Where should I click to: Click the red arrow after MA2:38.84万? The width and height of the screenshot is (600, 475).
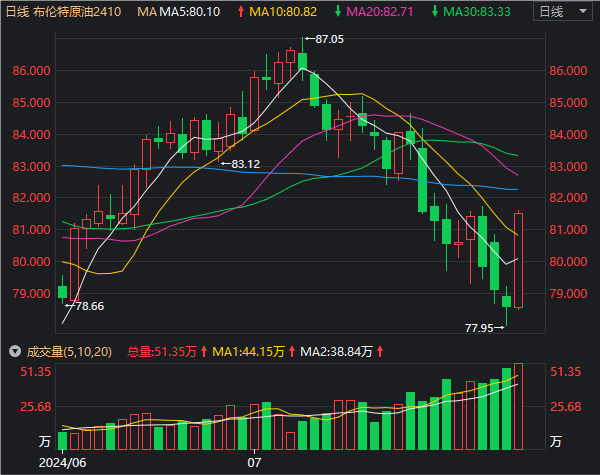[380, 351]
